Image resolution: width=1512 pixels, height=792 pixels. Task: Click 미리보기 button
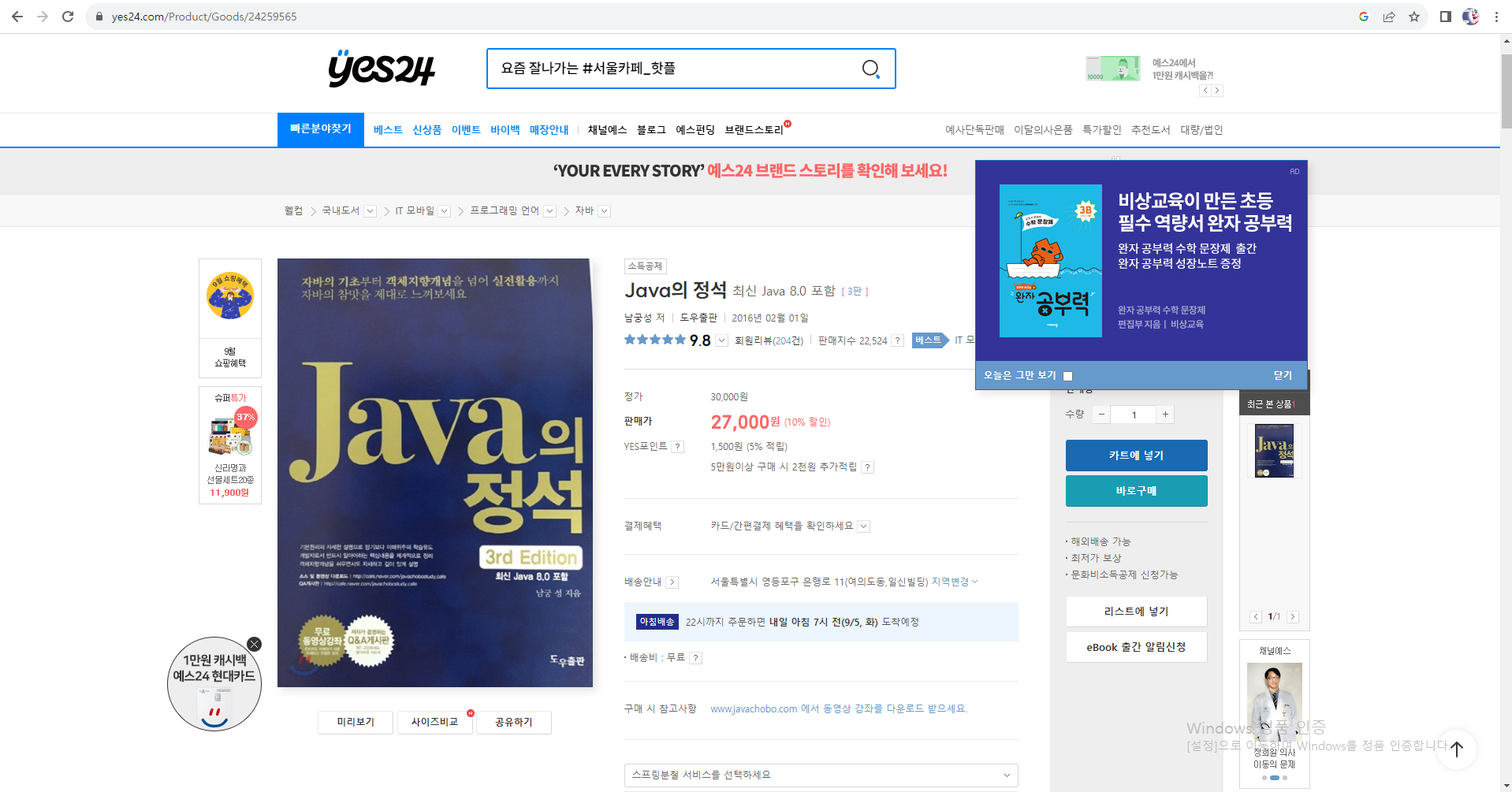356,722
